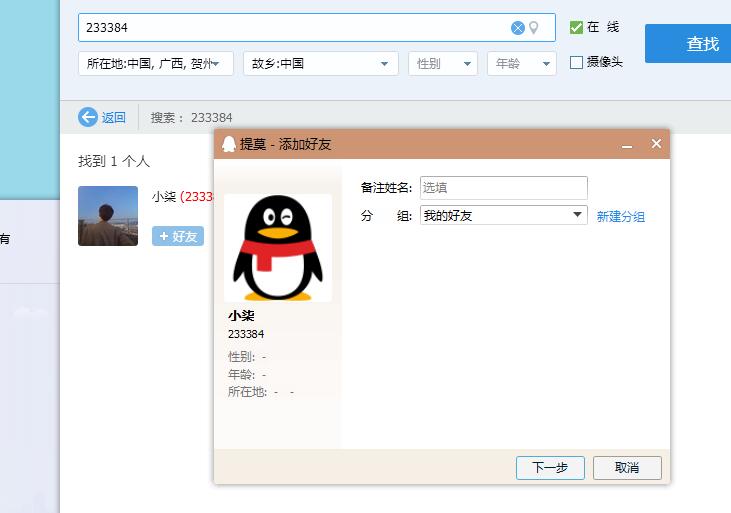Minimize the add friend dialog
The height and width of the screenshot is (513, 731).
click(627, 145)
